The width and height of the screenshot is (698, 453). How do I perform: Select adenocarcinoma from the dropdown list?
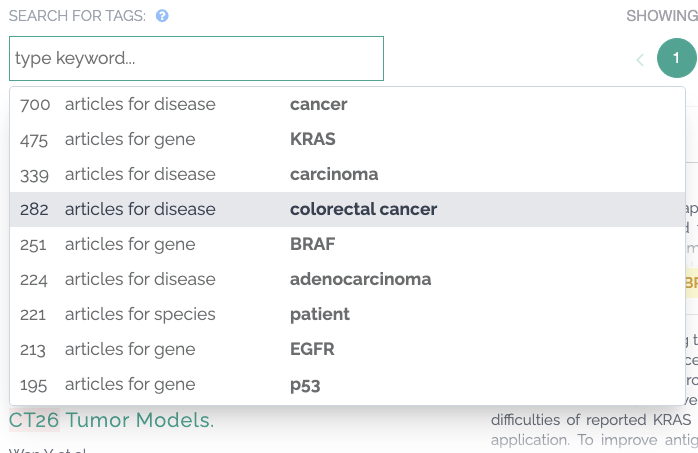(360, 279)
